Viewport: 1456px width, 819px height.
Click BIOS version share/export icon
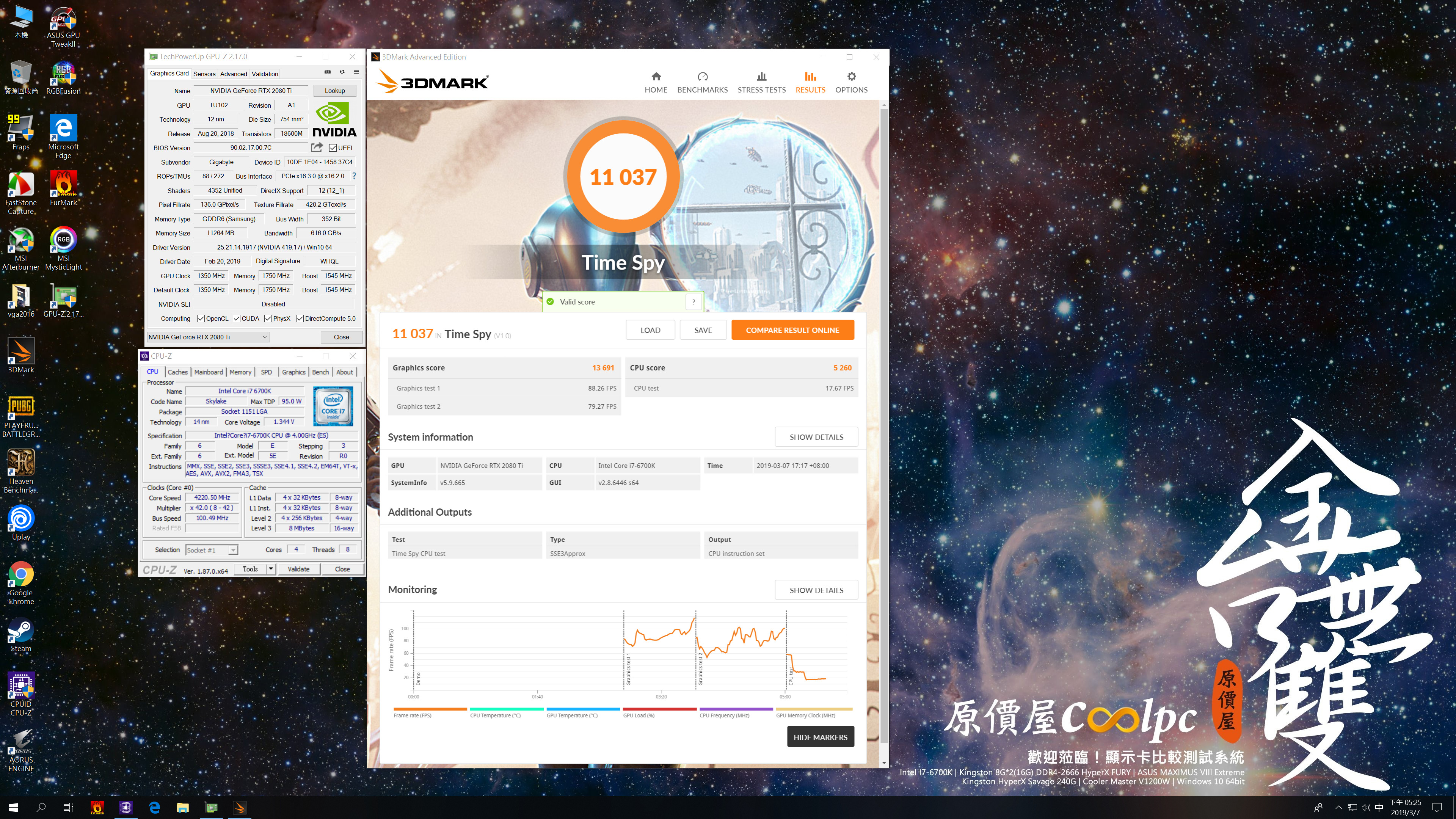coord(317,147)
